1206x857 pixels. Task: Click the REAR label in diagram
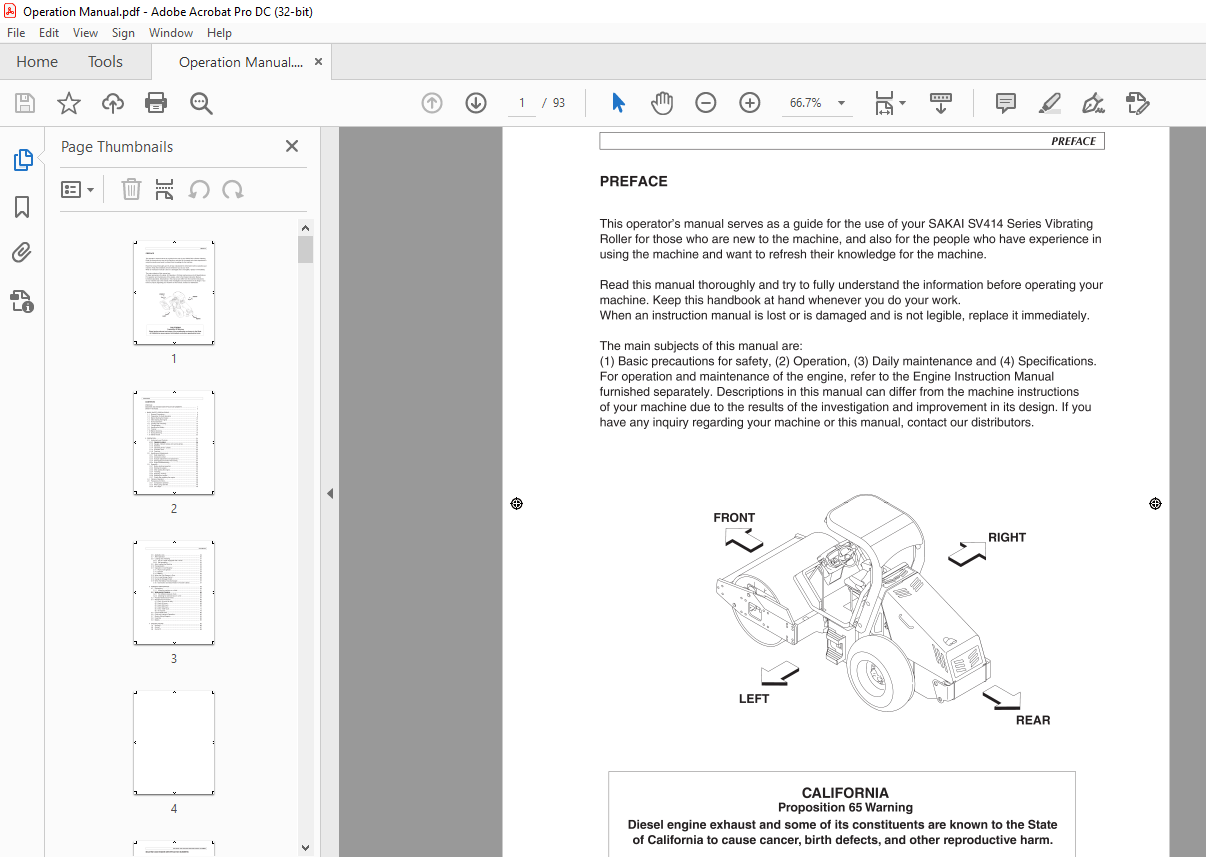click(x=1033, y=720)
